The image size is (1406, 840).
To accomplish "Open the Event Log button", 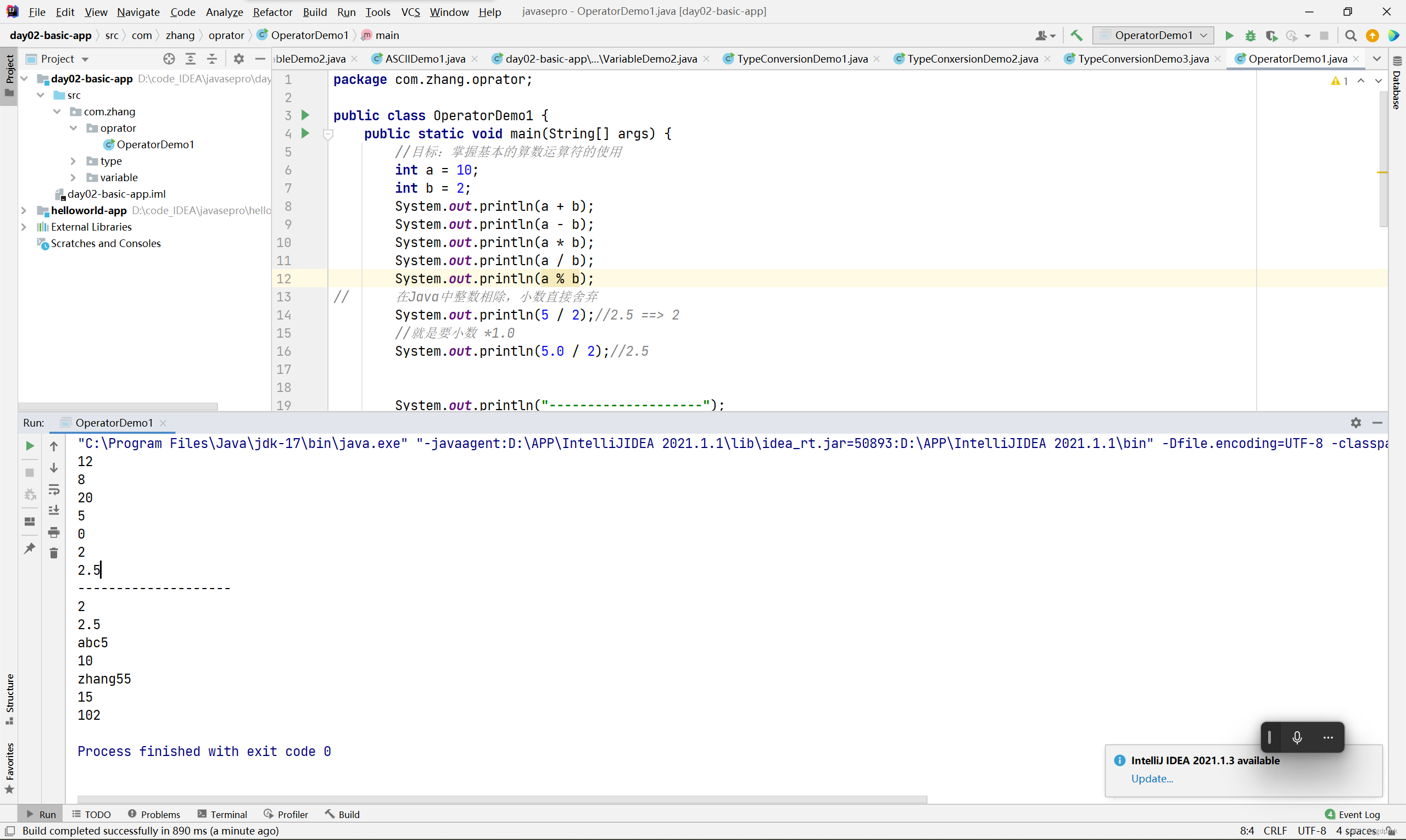I will (x=1352, y=814).
